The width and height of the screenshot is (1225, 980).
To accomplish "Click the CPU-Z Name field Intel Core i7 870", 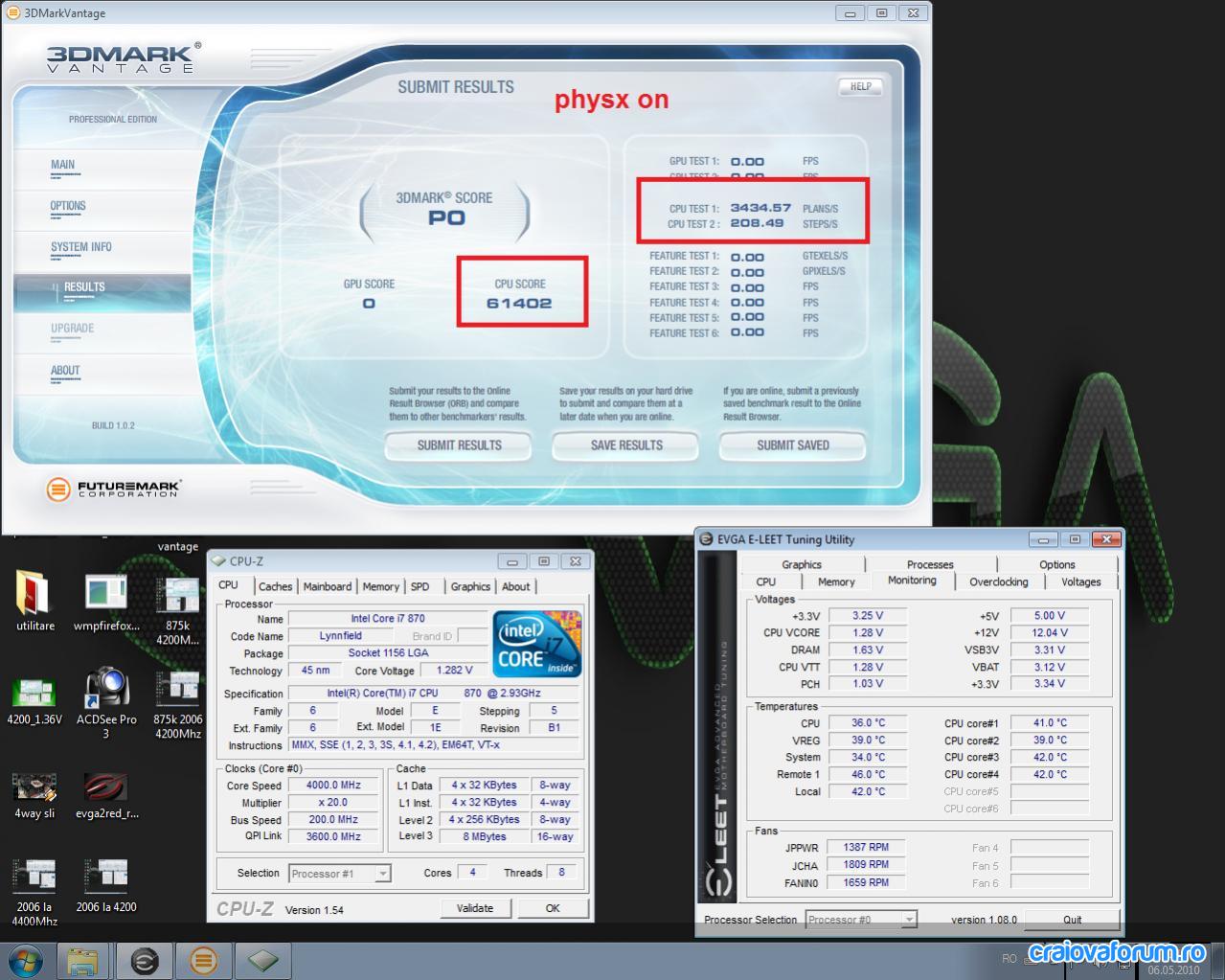I will pyautogui.click(x=388, y=619).
